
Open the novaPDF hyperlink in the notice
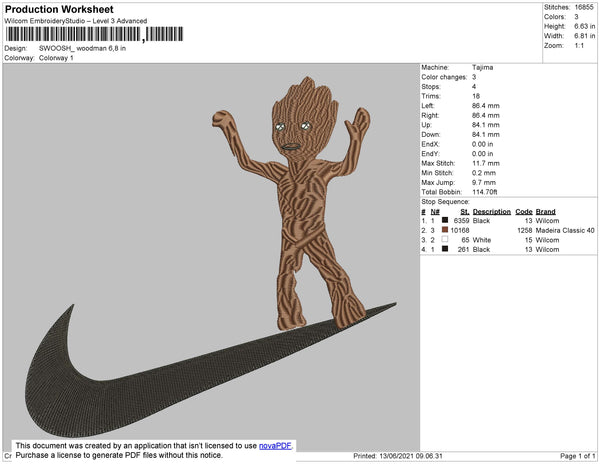tap(275, 446)
